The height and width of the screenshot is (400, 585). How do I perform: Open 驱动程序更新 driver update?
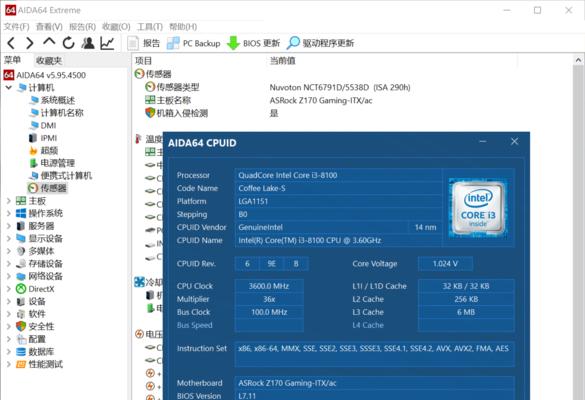[x=320, y=43]
